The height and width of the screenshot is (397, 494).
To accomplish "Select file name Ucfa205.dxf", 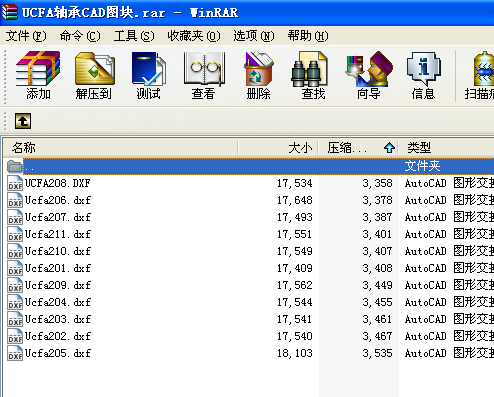I will (58, 353).
